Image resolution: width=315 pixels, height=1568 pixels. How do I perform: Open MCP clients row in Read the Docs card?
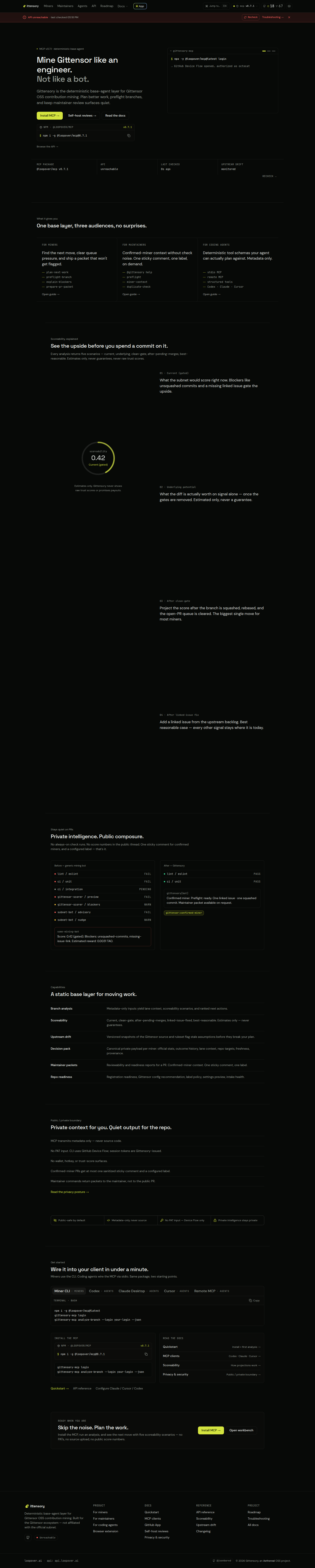pos(212,1356)
